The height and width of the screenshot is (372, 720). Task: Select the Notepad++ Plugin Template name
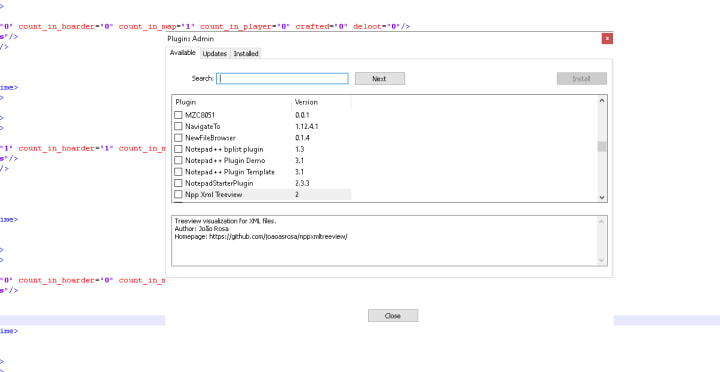click(230, 172)
